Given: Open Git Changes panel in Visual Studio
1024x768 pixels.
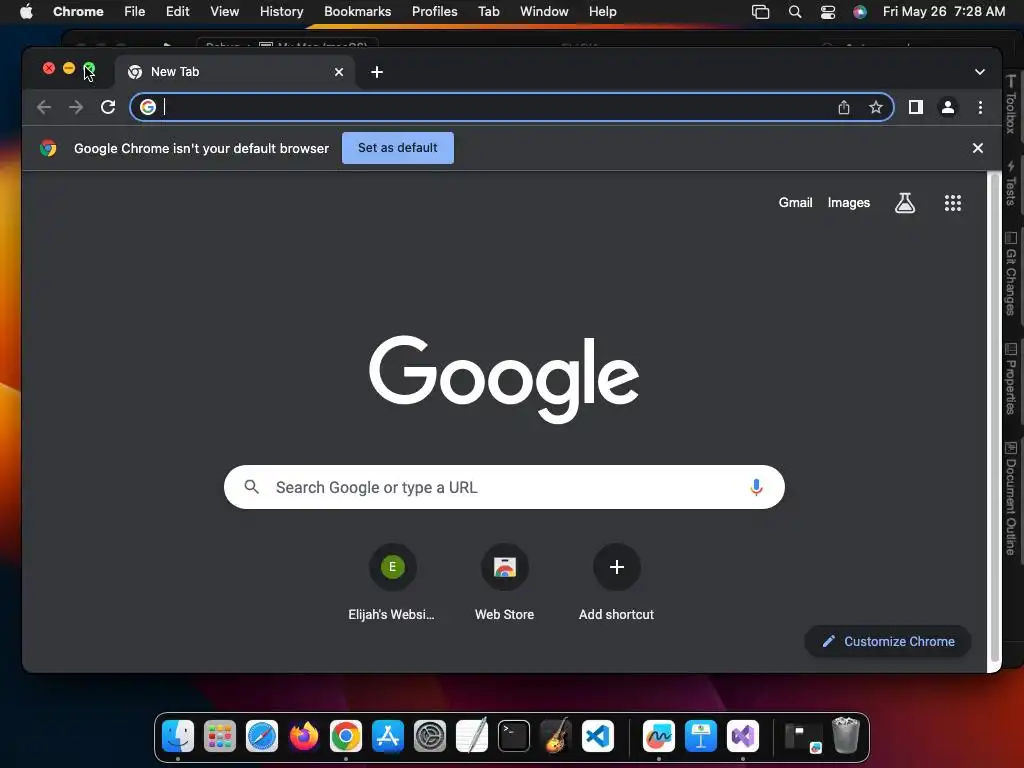Looking at the screenshot, I should point(1010,274).
